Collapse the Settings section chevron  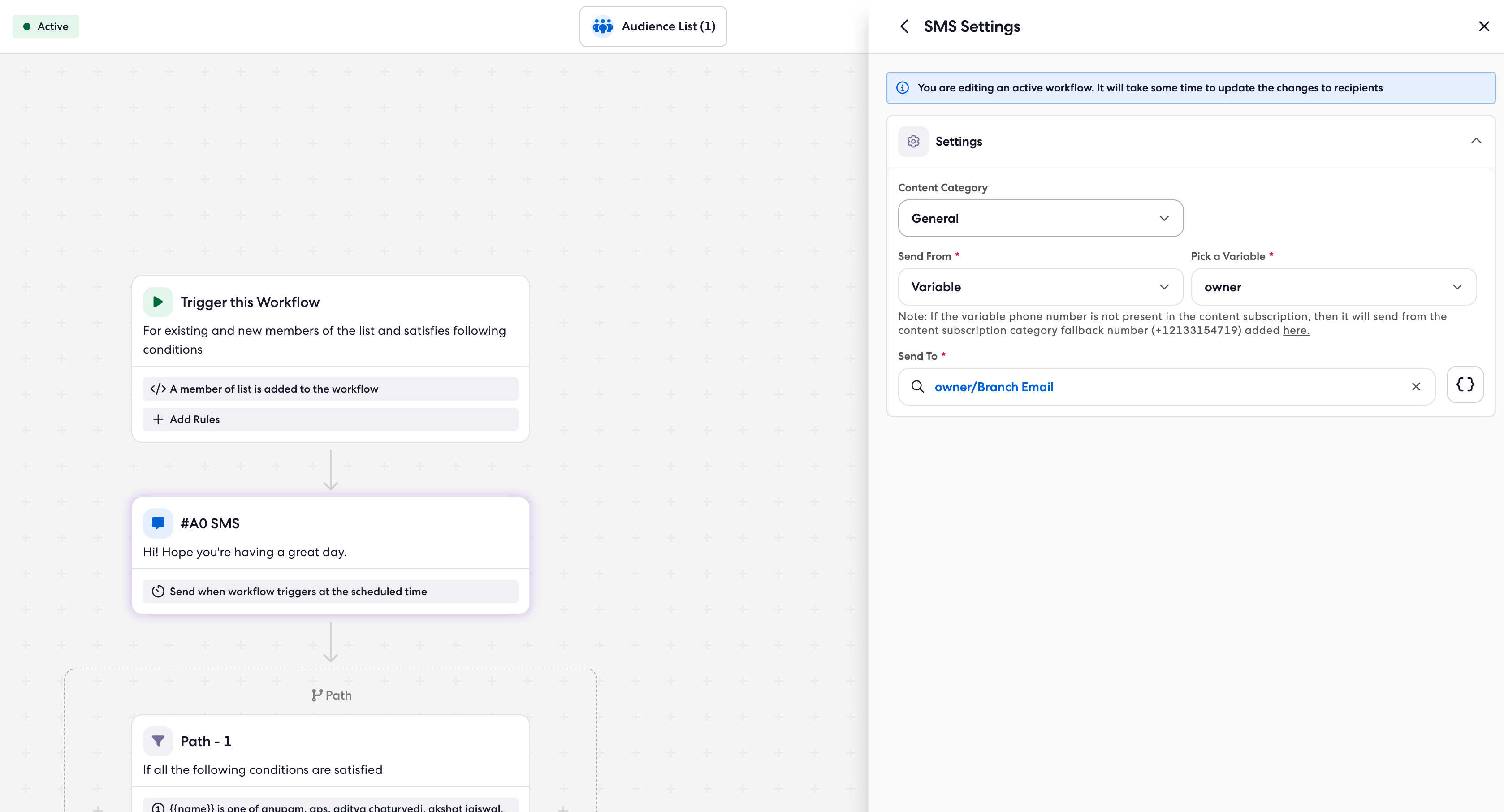pos(1475,141)
